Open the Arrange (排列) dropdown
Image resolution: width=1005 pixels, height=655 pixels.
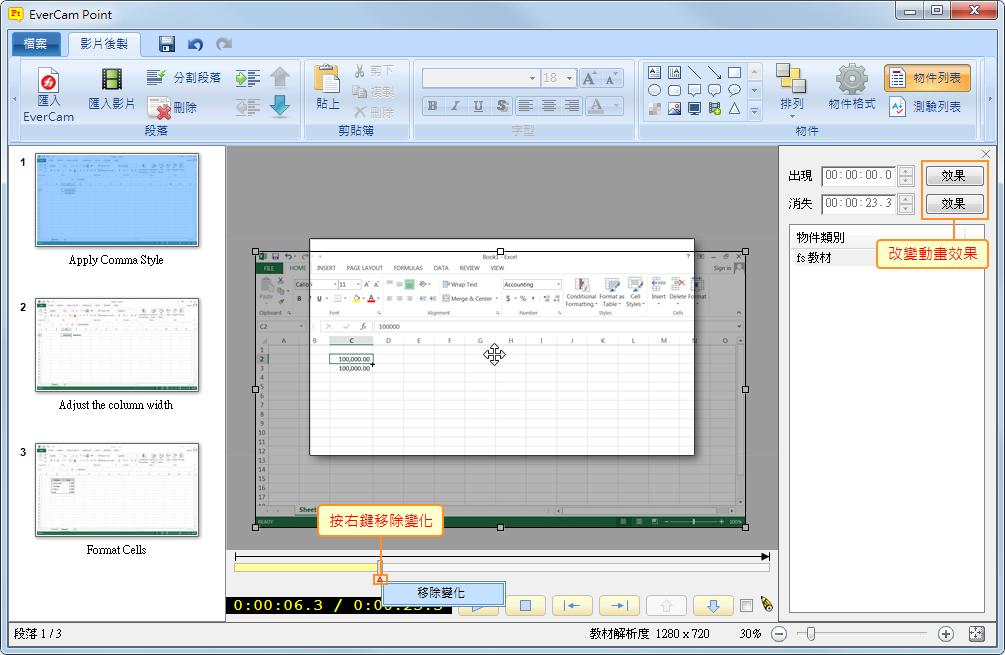pyautogui.click(x=791, y=88)
